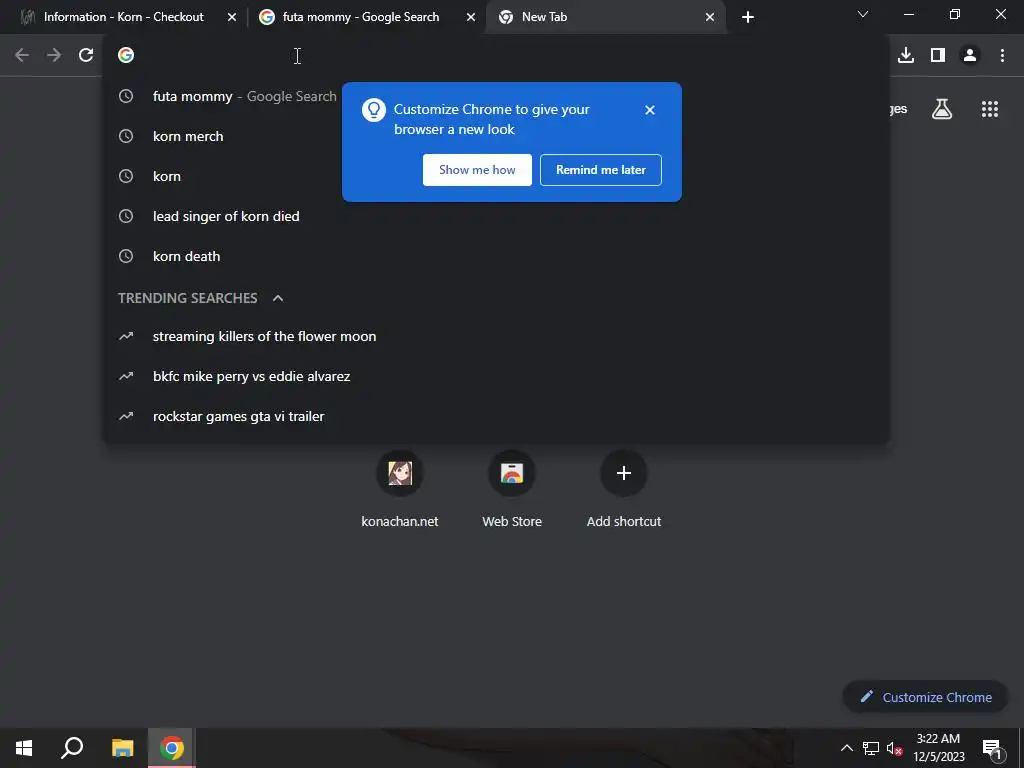Click Chrome icon in taskbar
Image resolution: width=1024 pixels, height=768 pixels.
pyautogui.click(x=172, y=748)
